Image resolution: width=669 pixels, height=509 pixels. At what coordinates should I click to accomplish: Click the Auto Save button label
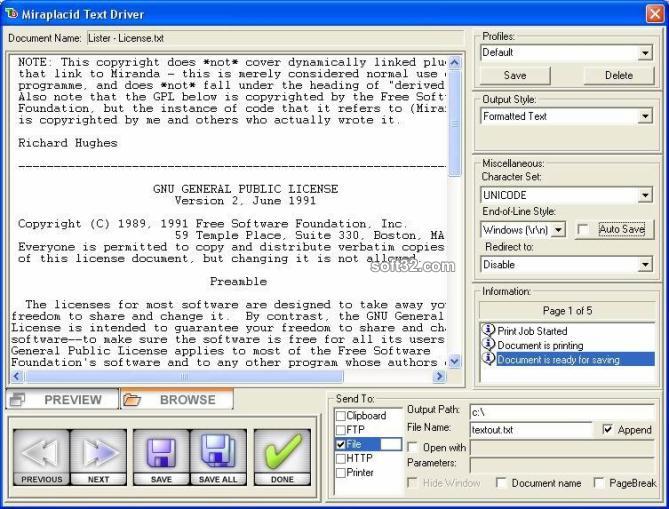(x=622, y=230)
